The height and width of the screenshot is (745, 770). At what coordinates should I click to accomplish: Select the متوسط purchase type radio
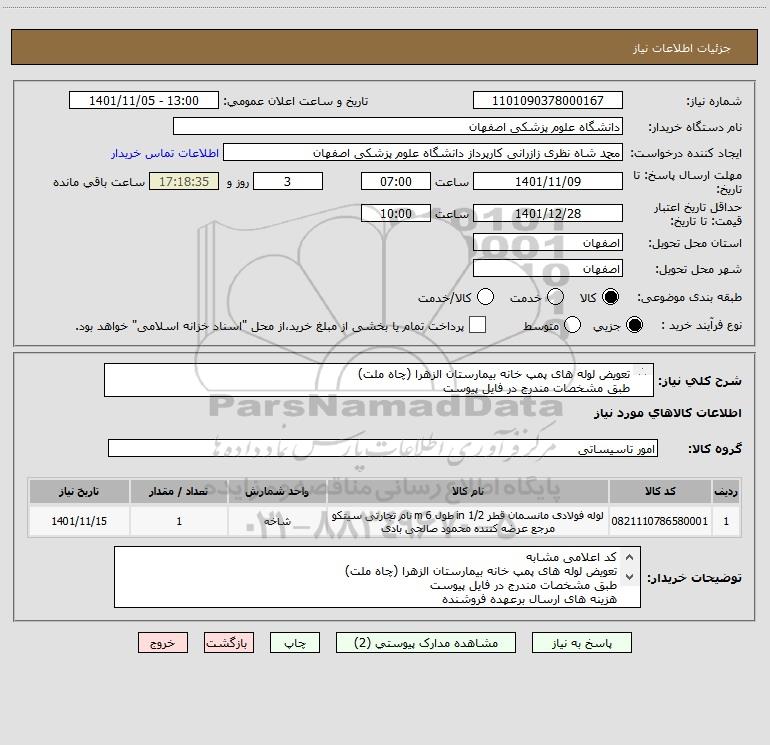[573, 325]
